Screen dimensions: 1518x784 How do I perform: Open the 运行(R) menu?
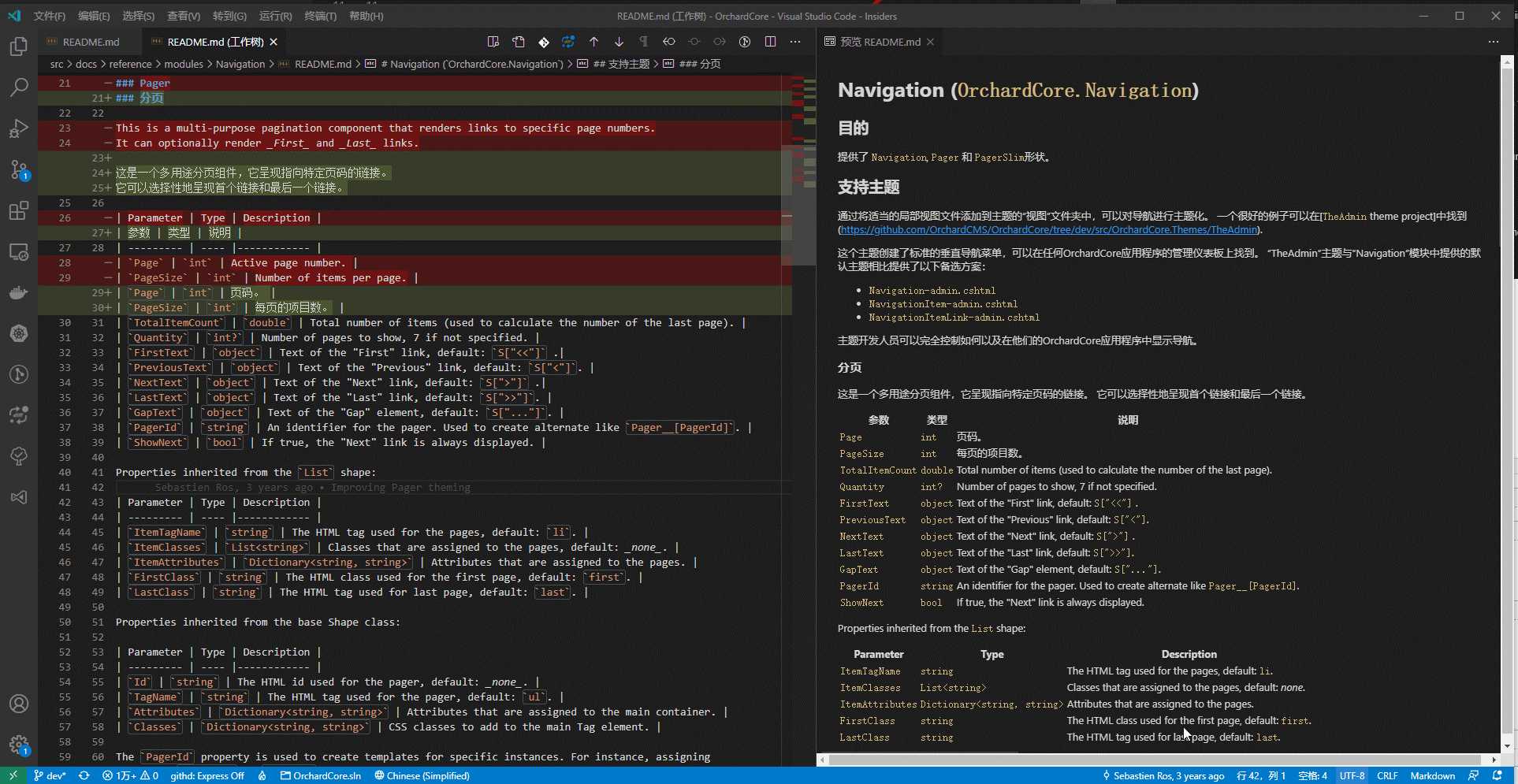click(x=275, y=16)
